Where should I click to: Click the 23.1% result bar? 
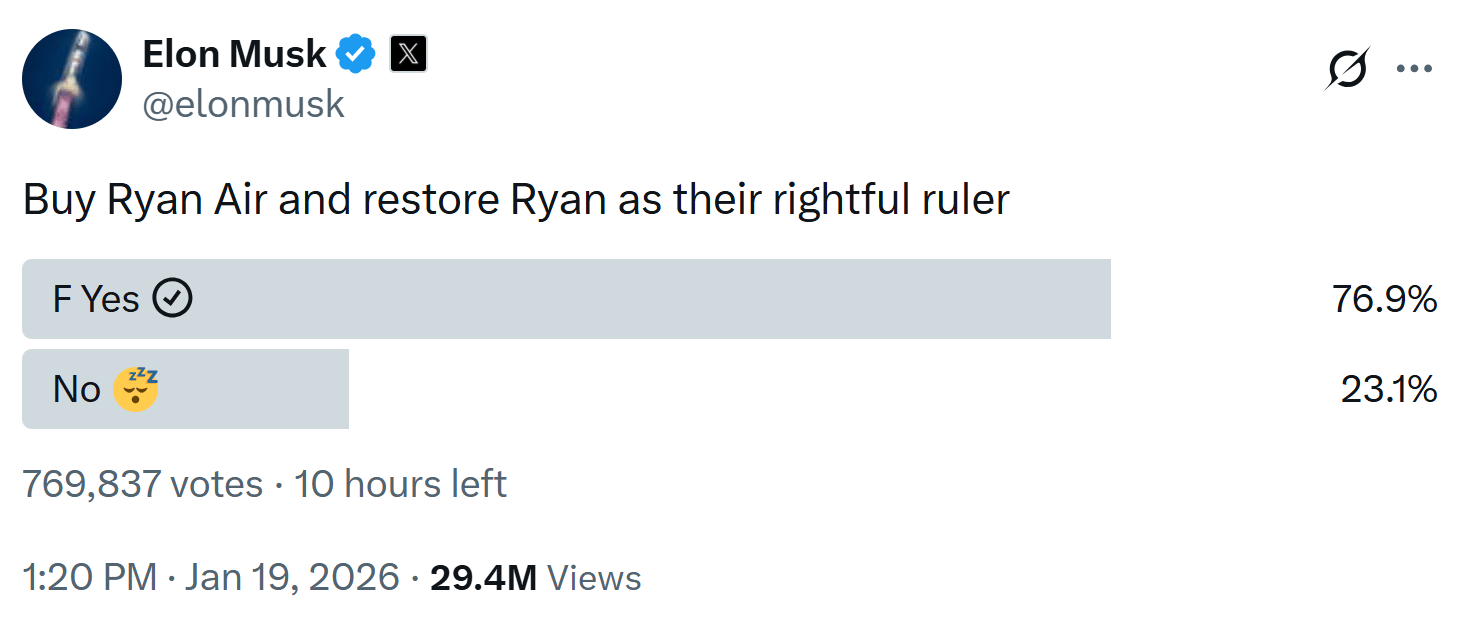(x=185, y=389)
